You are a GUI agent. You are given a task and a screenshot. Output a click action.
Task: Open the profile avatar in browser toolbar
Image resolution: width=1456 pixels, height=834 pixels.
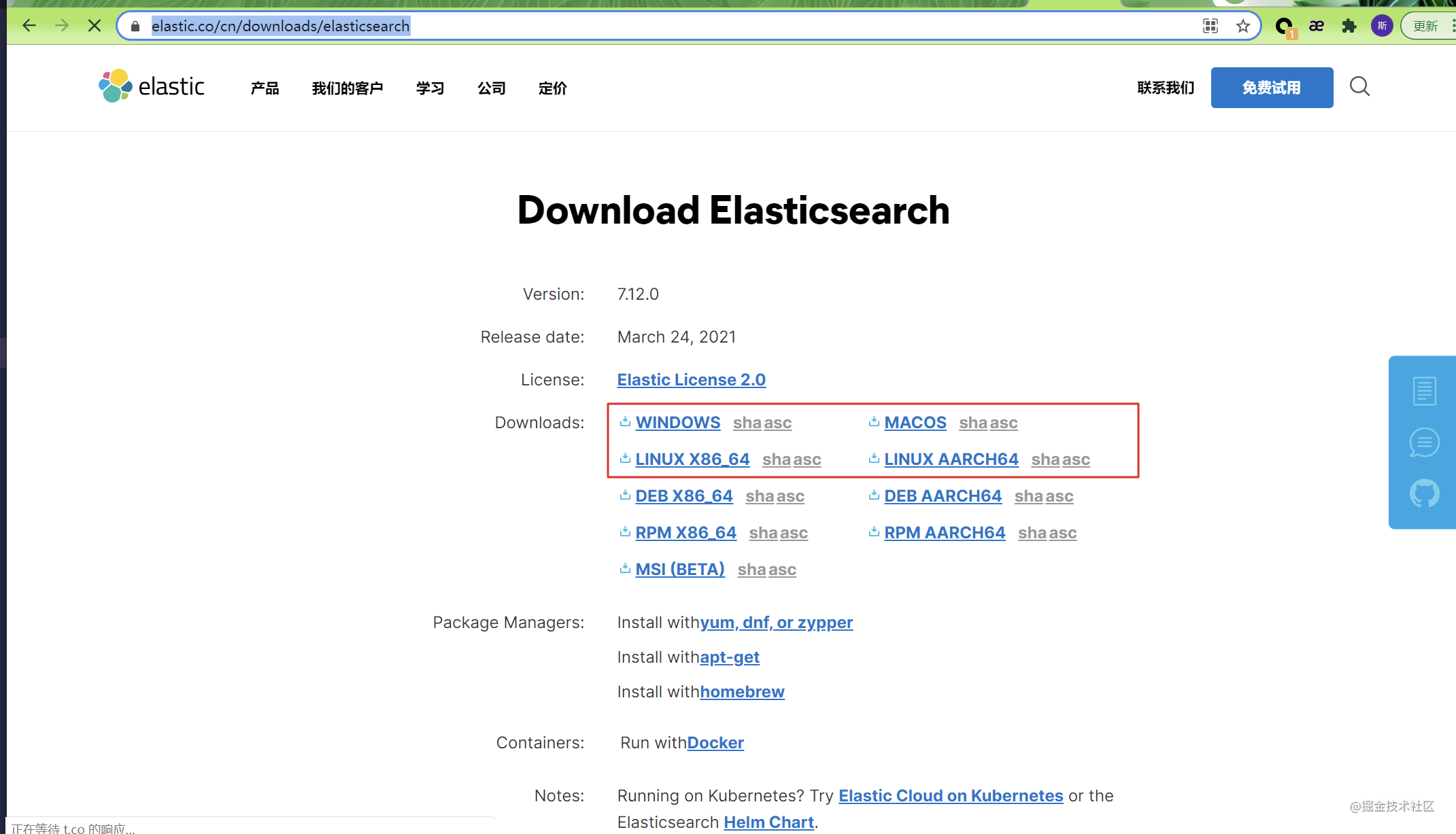click(1381, 26)
